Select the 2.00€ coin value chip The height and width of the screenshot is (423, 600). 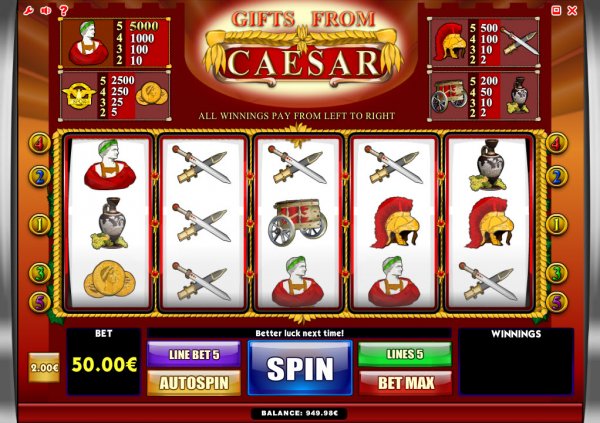tap(44, 367)
